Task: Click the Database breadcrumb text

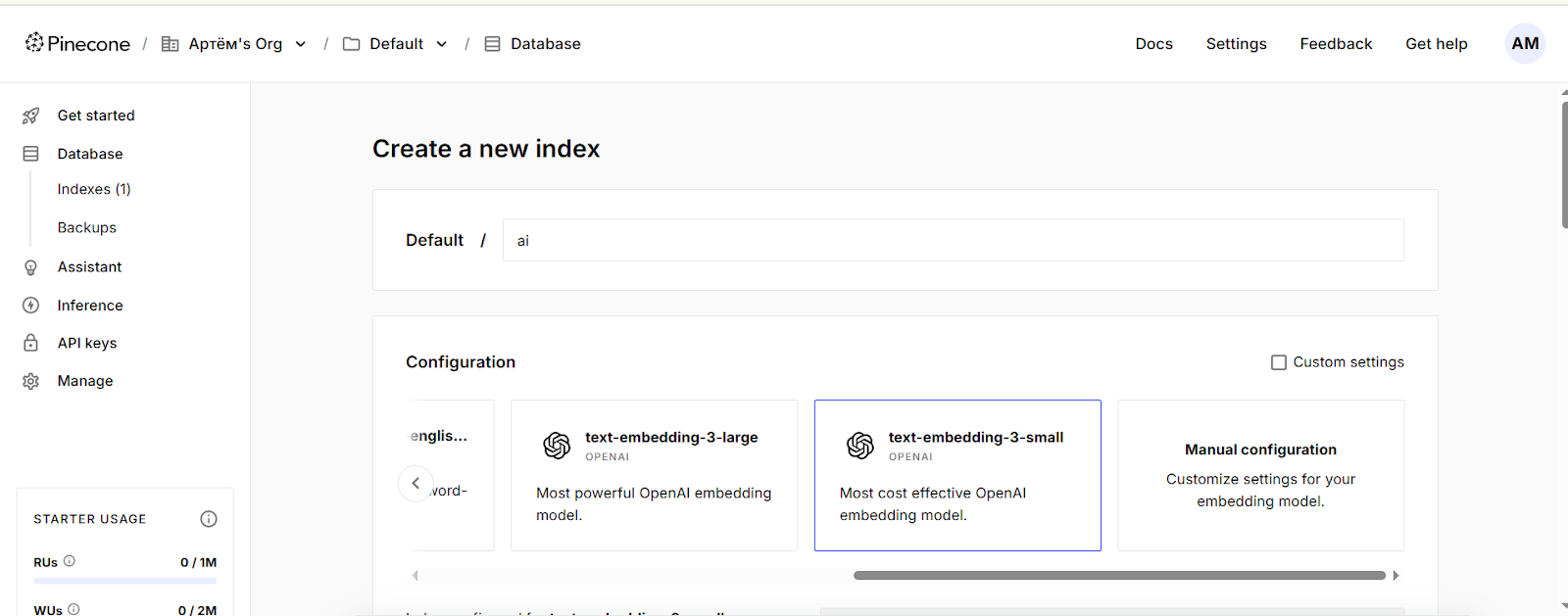Action: click(546, 44)
